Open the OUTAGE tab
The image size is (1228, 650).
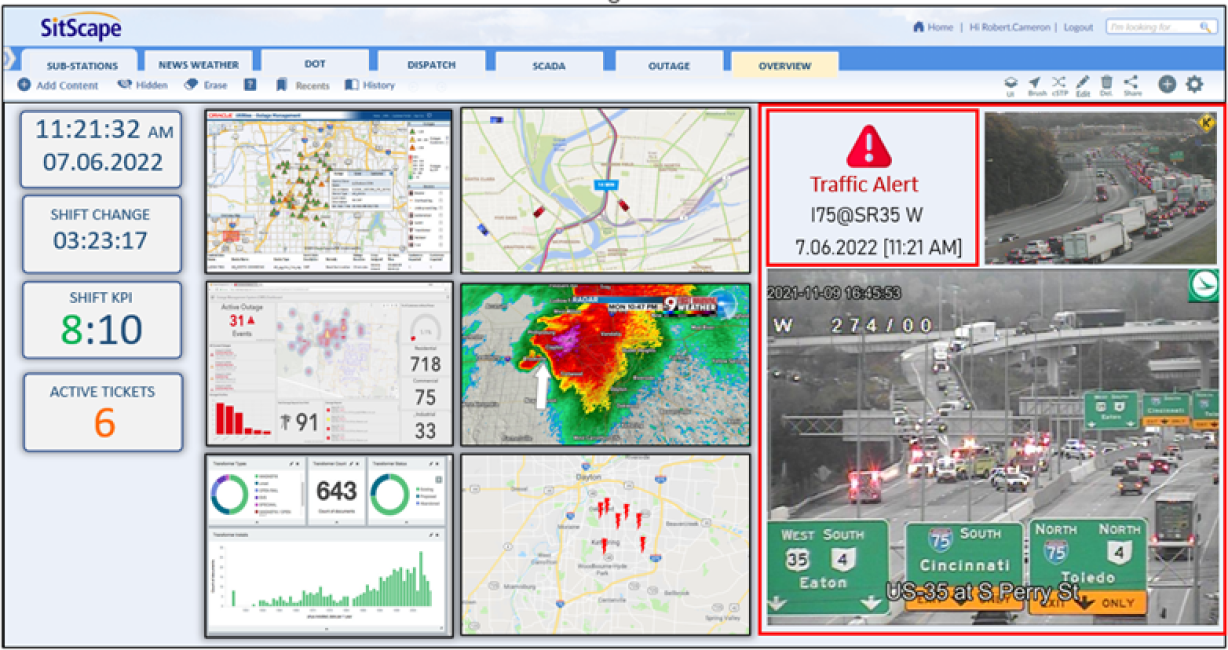click(x=668, y=66)
